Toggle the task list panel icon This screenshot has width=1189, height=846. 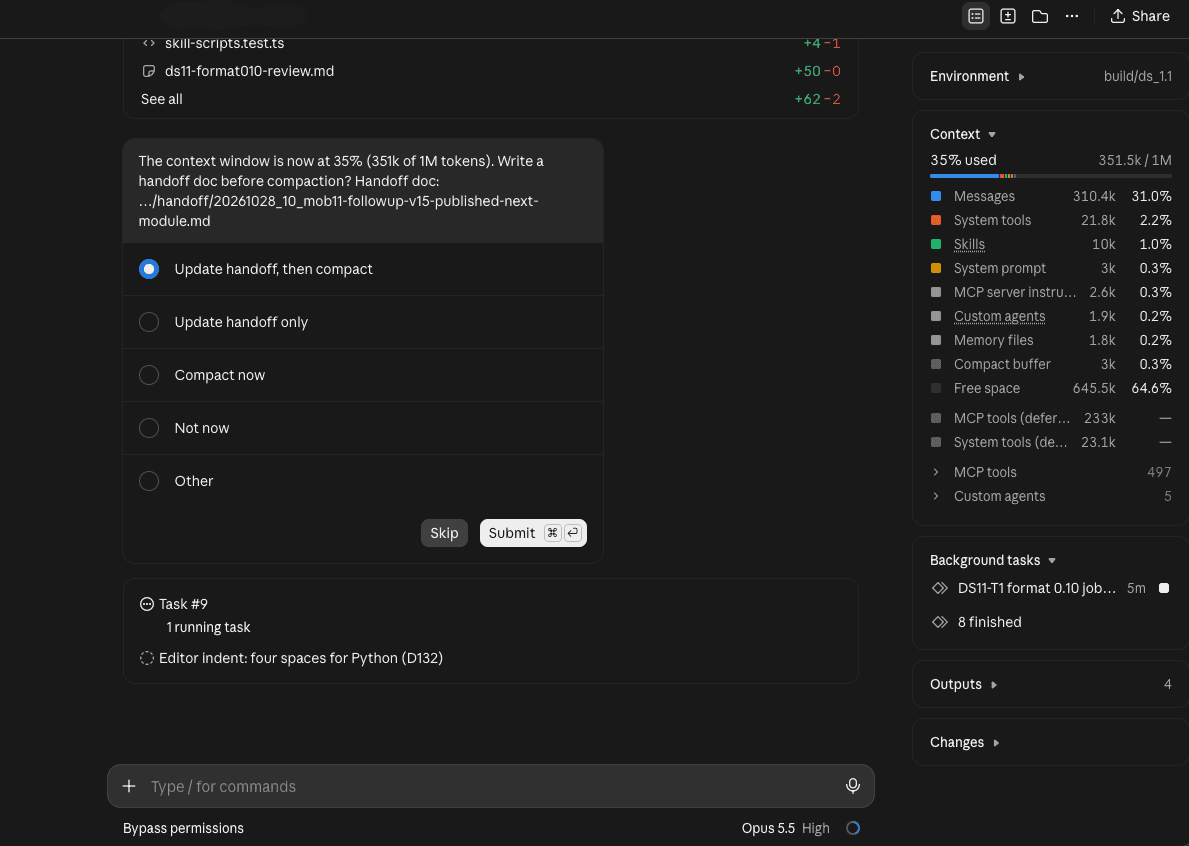[x=976, y=16]
